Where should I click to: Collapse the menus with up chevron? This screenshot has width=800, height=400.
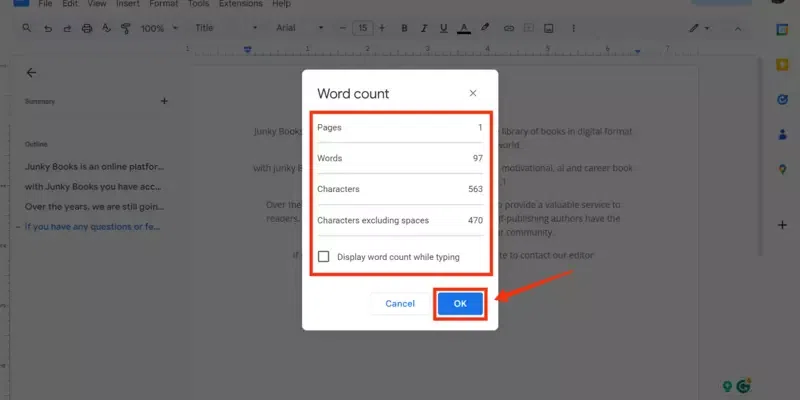pos(737,29)
